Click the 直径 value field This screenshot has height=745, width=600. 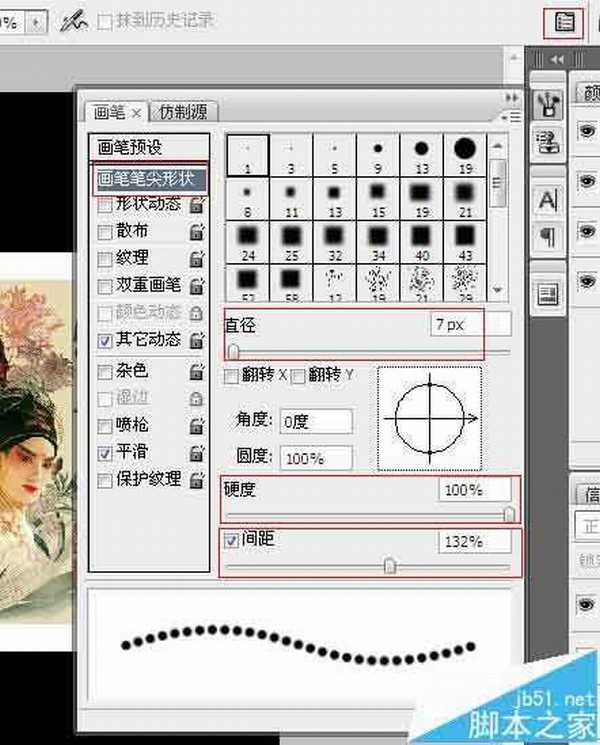coord(470,325)
